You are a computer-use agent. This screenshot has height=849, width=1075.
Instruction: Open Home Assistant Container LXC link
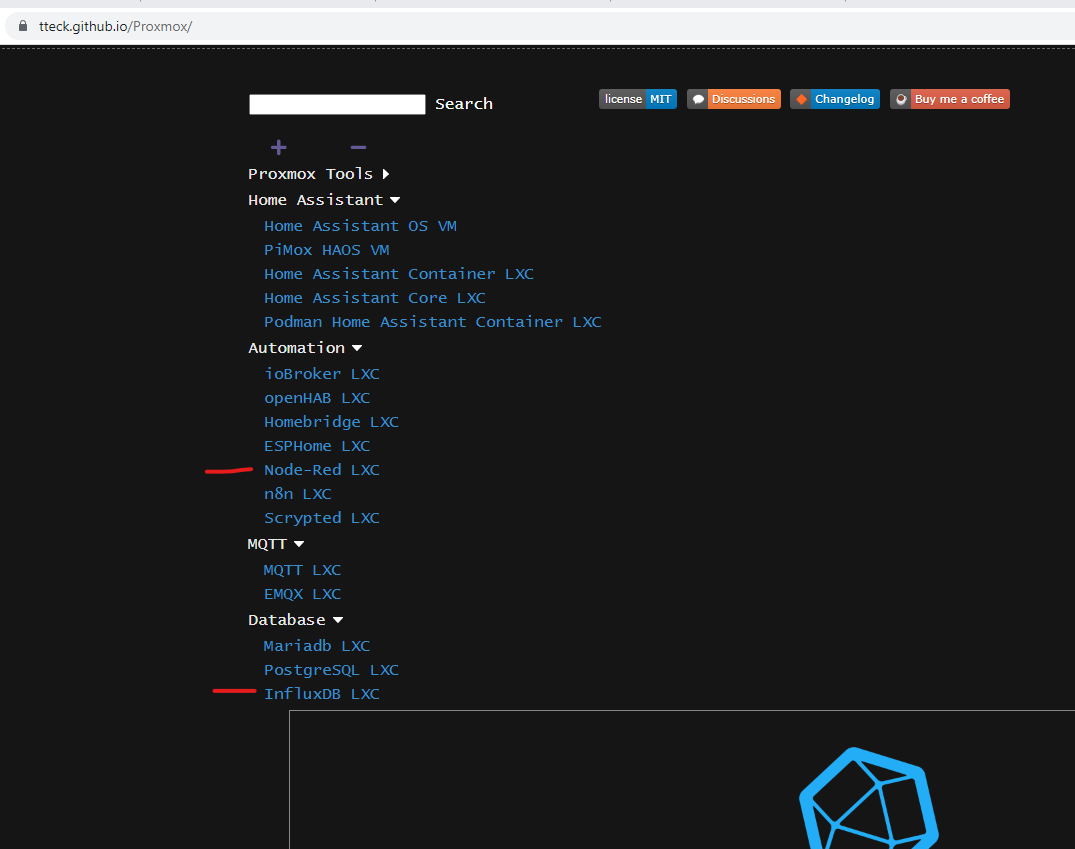click(x=399, y=274)
